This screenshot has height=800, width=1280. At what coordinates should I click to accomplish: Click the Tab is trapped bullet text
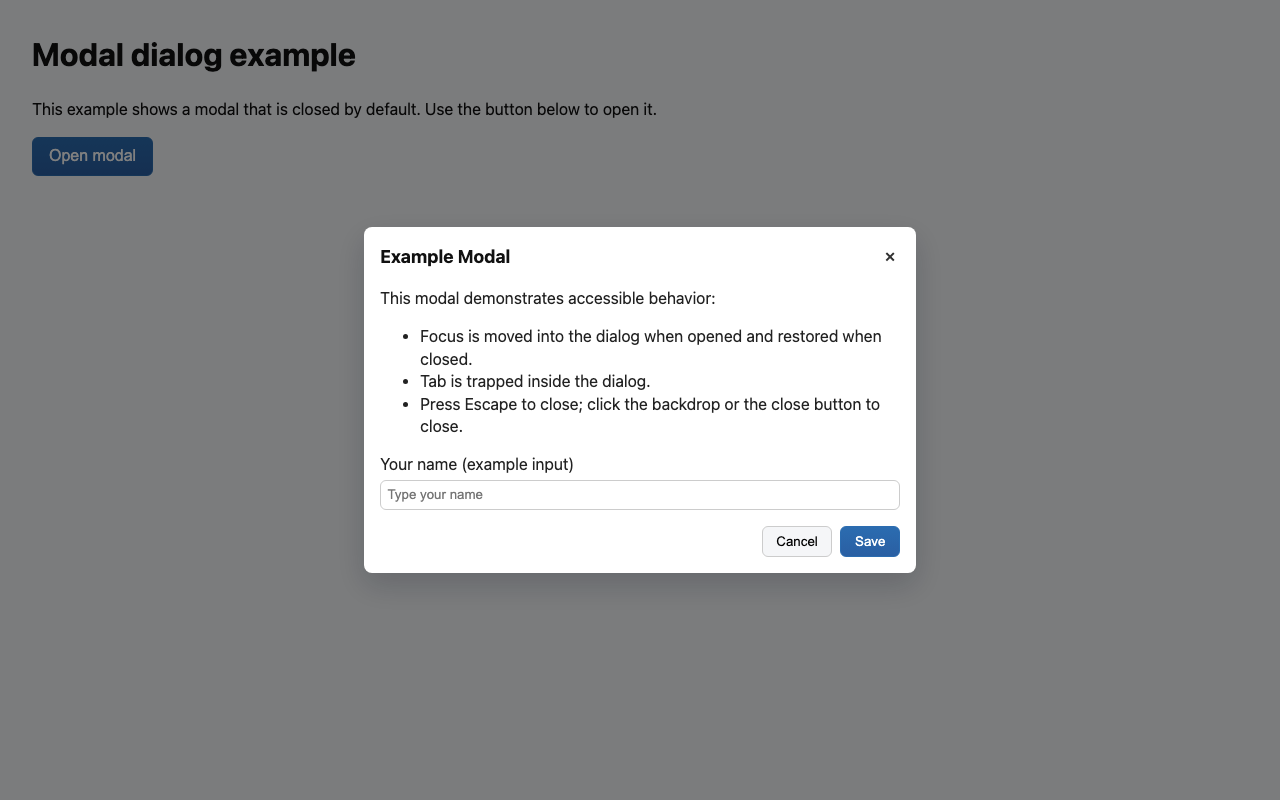(x=535, y=381)
